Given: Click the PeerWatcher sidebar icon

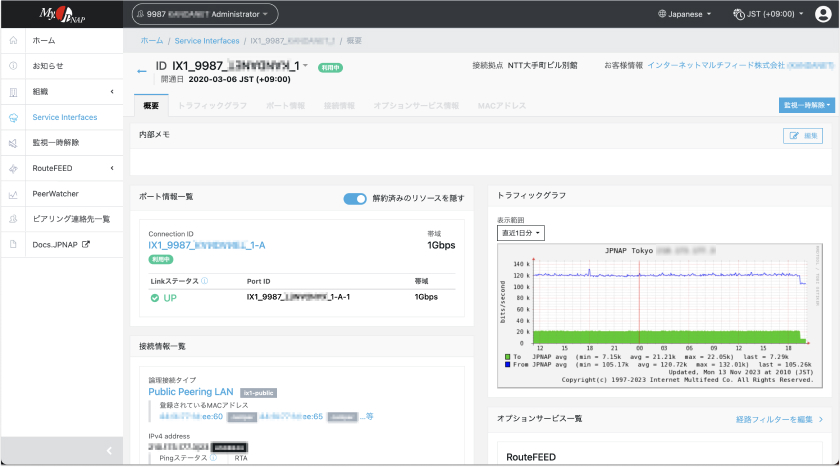Looking at the screenshot, I should (13, 194).
